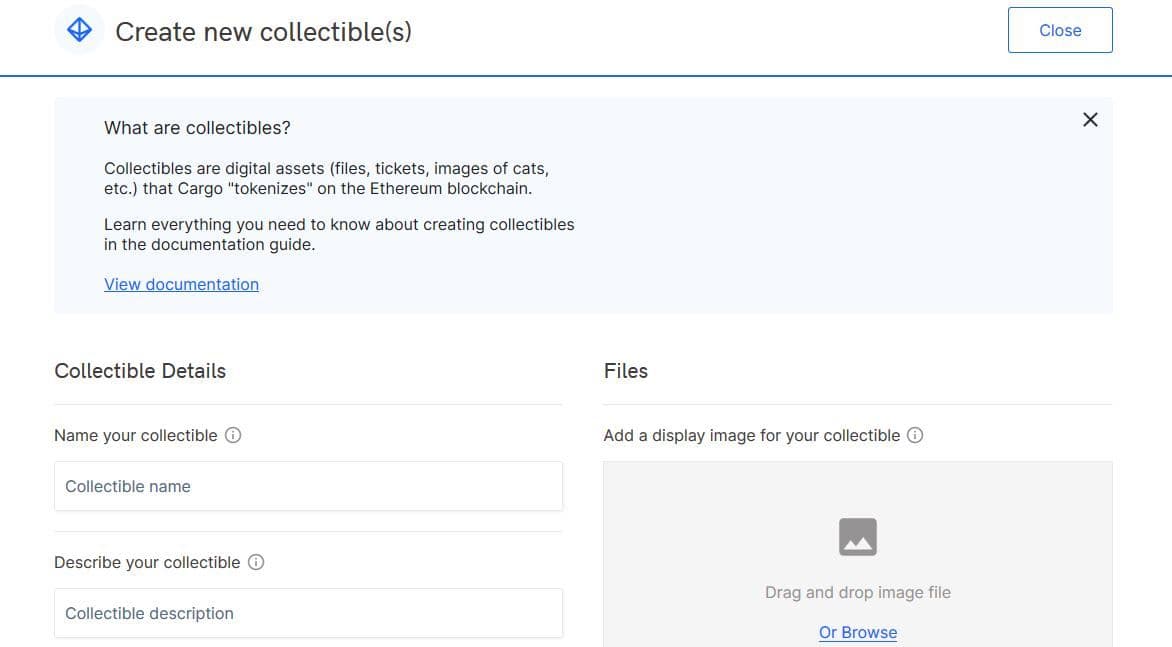Click info icon beside display image label
Image resolution: width=1172 pixels, height=647 pixels.
(915, 435)
